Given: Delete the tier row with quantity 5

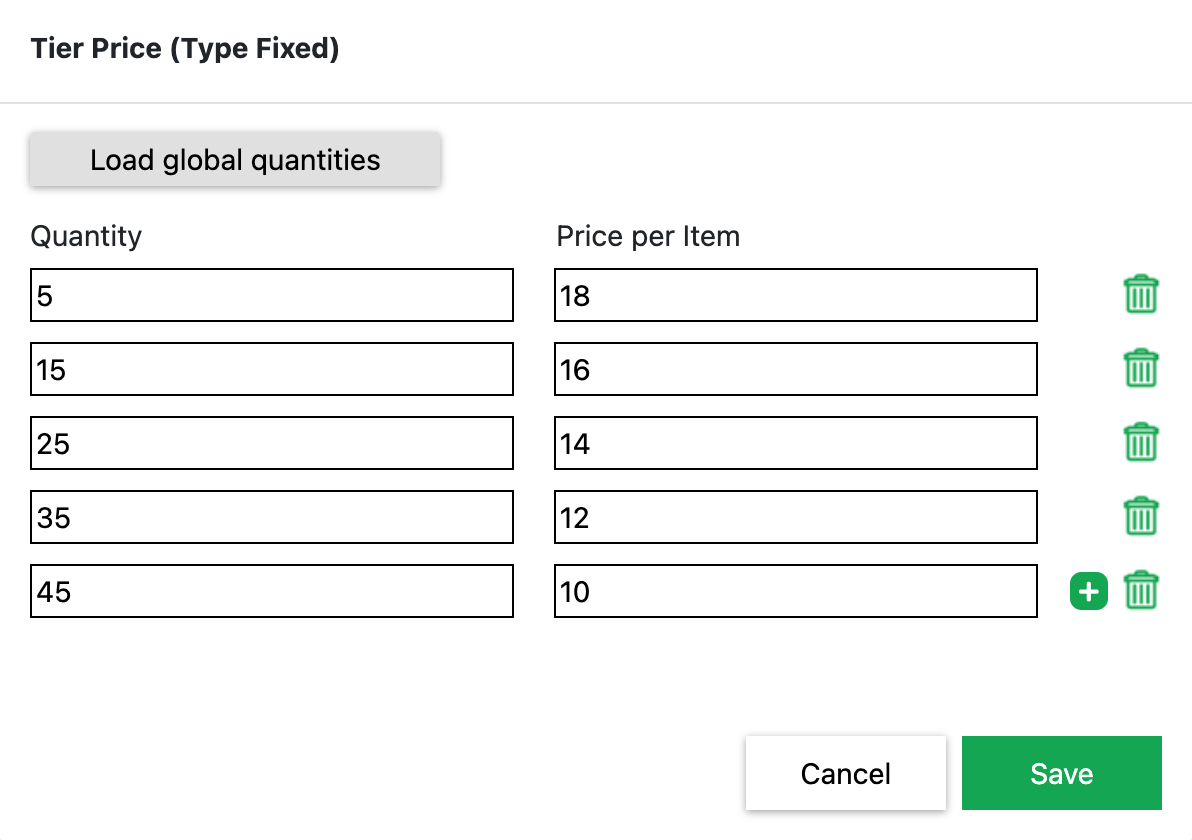Looking at the screenshot, I should click(1141, 295).
